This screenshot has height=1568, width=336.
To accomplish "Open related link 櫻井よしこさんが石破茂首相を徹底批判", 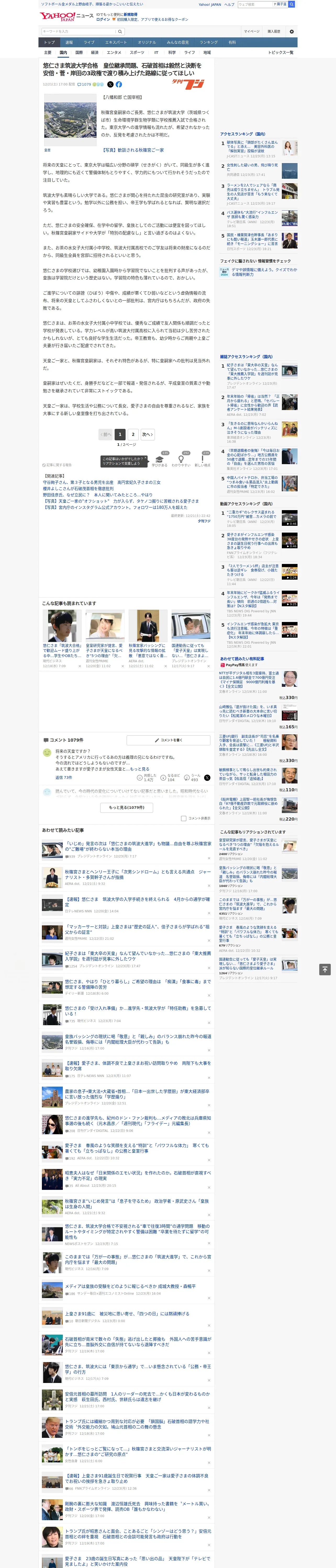I will tap(78, 488).
